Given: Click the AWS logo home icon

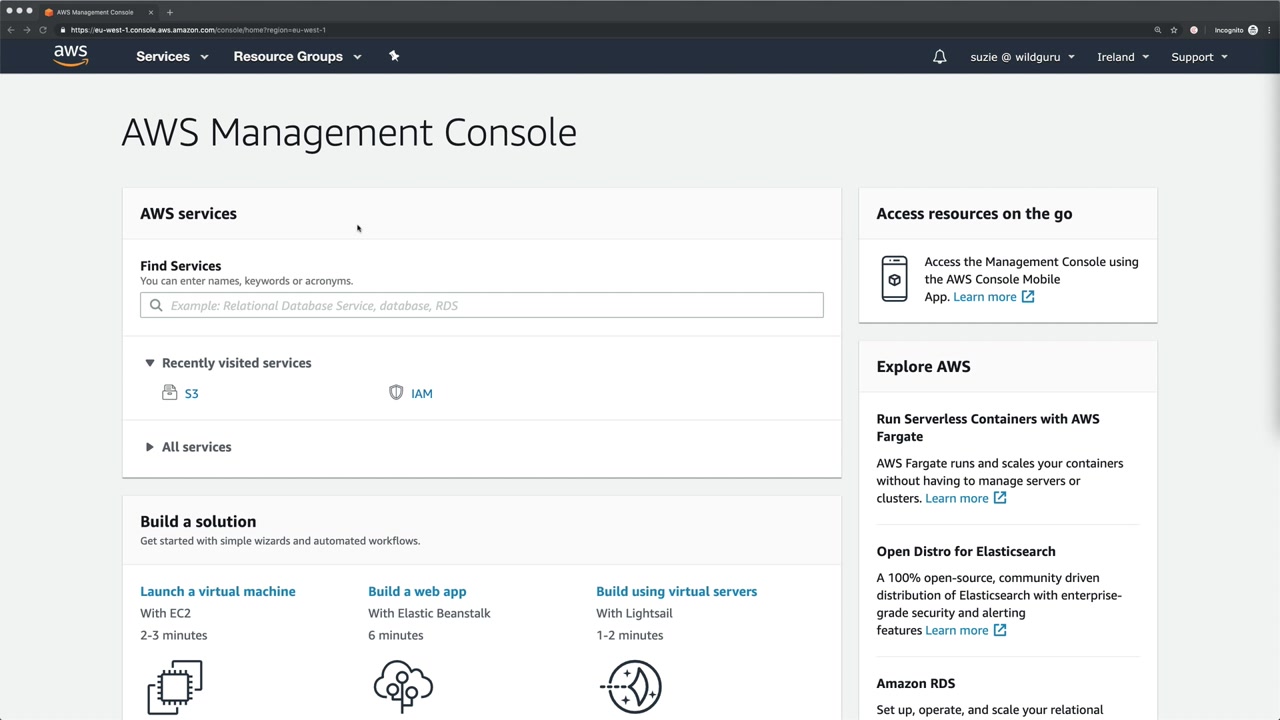Looking at the screenshot, I should [71, 56].
